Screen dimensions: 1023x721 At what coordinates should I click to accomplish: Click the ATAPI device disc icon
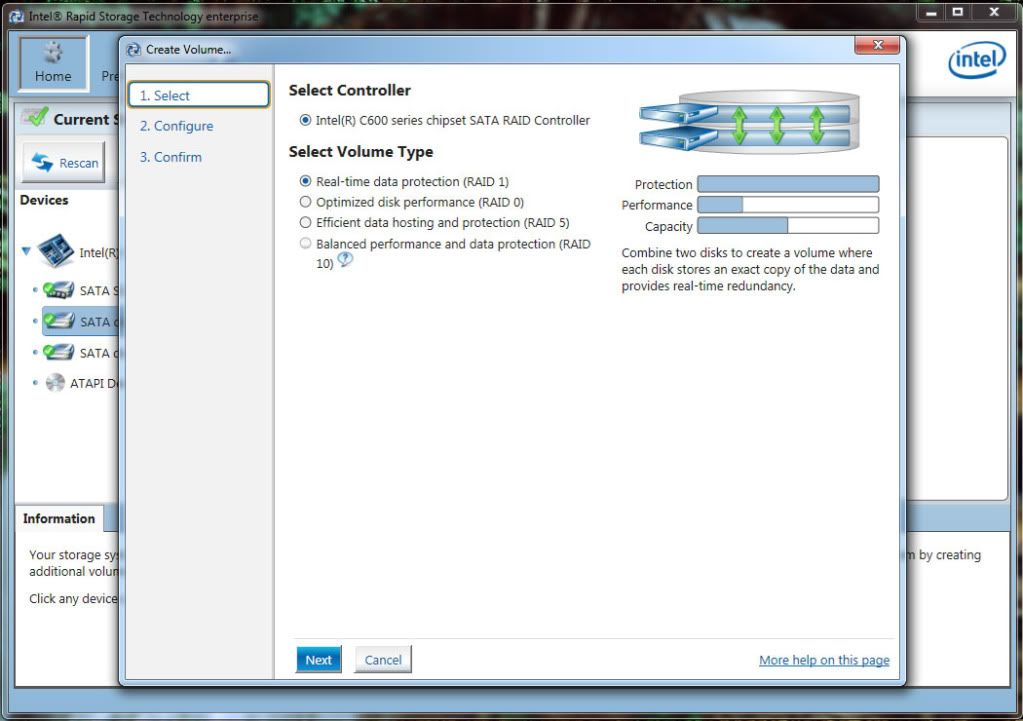click(55, 383)
